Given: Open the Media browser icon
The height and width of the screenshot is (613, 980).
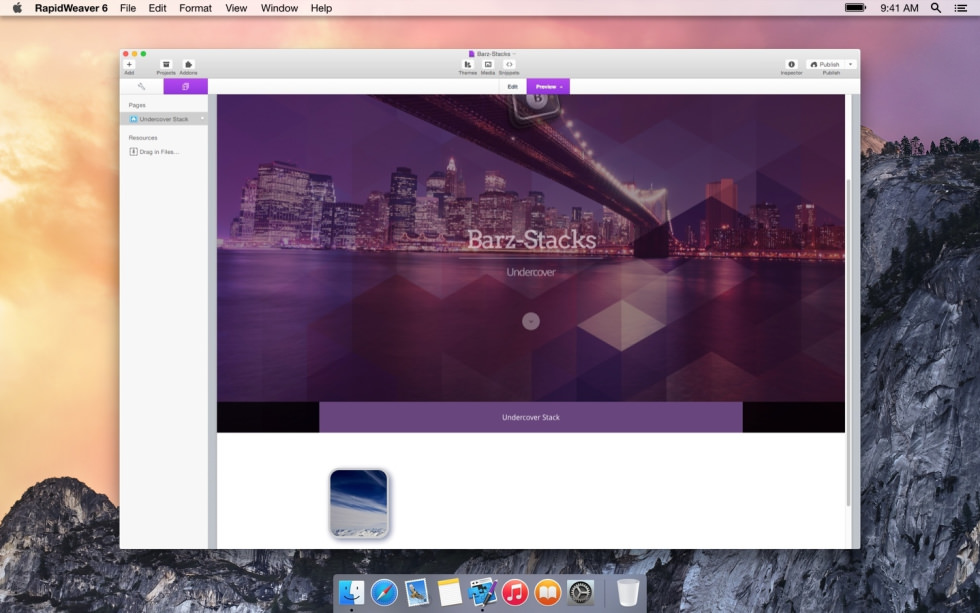Looking at the screenshot, I should point(488,64).
